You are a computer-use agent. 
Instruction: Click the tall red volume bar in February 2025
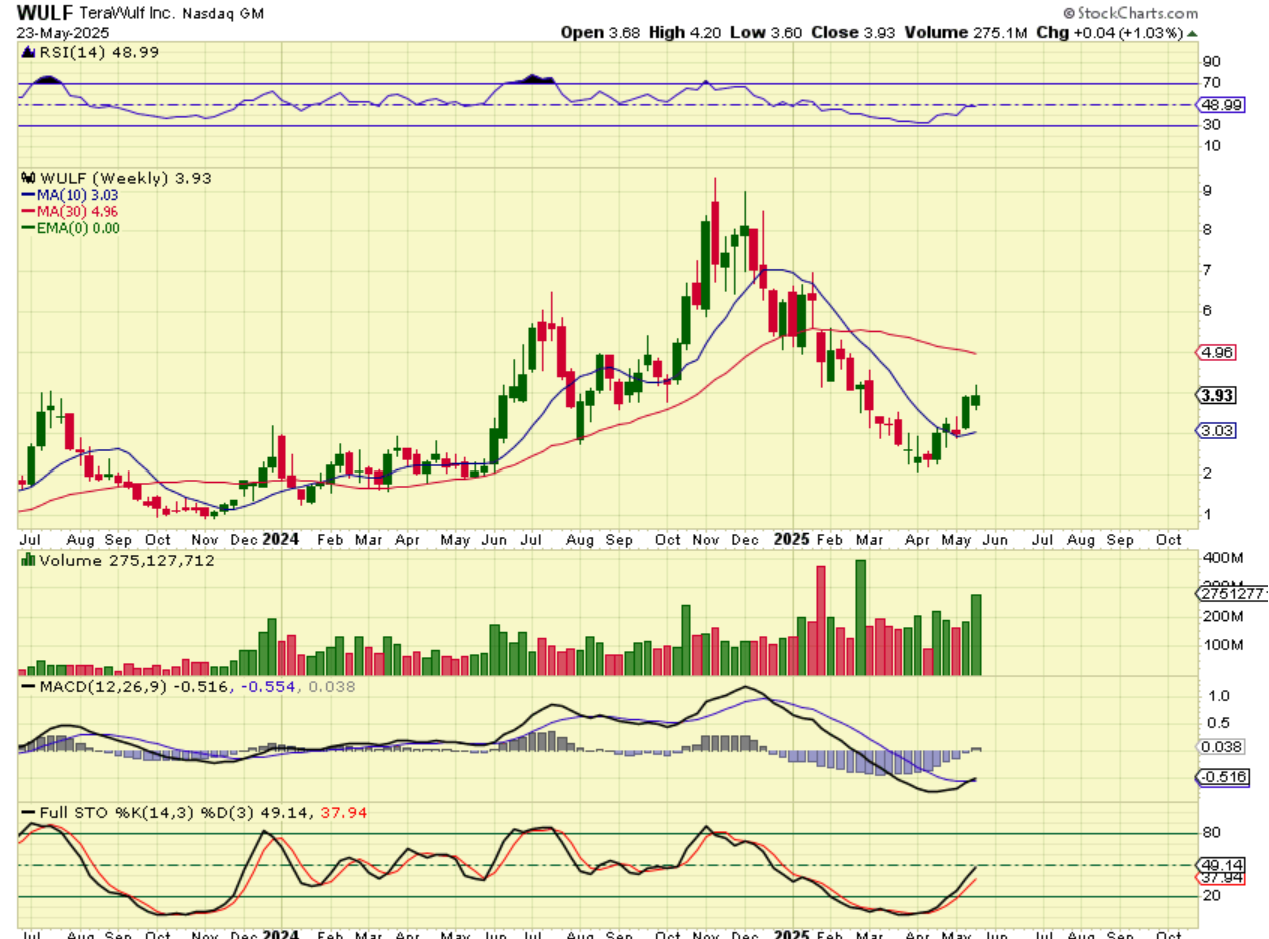(x=822, y=621)
